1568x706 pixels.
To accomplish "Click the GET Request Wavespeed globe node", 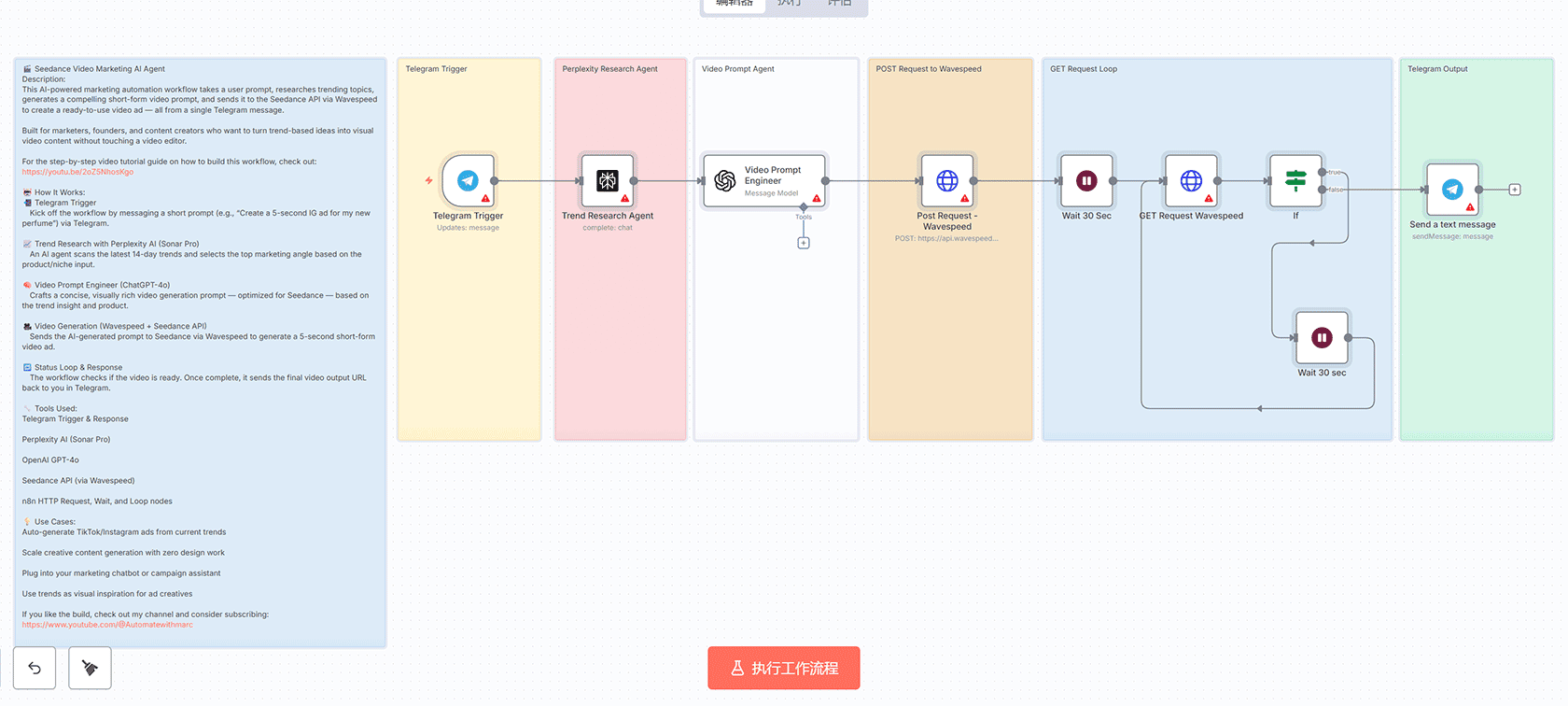I will coord(1191,180).
